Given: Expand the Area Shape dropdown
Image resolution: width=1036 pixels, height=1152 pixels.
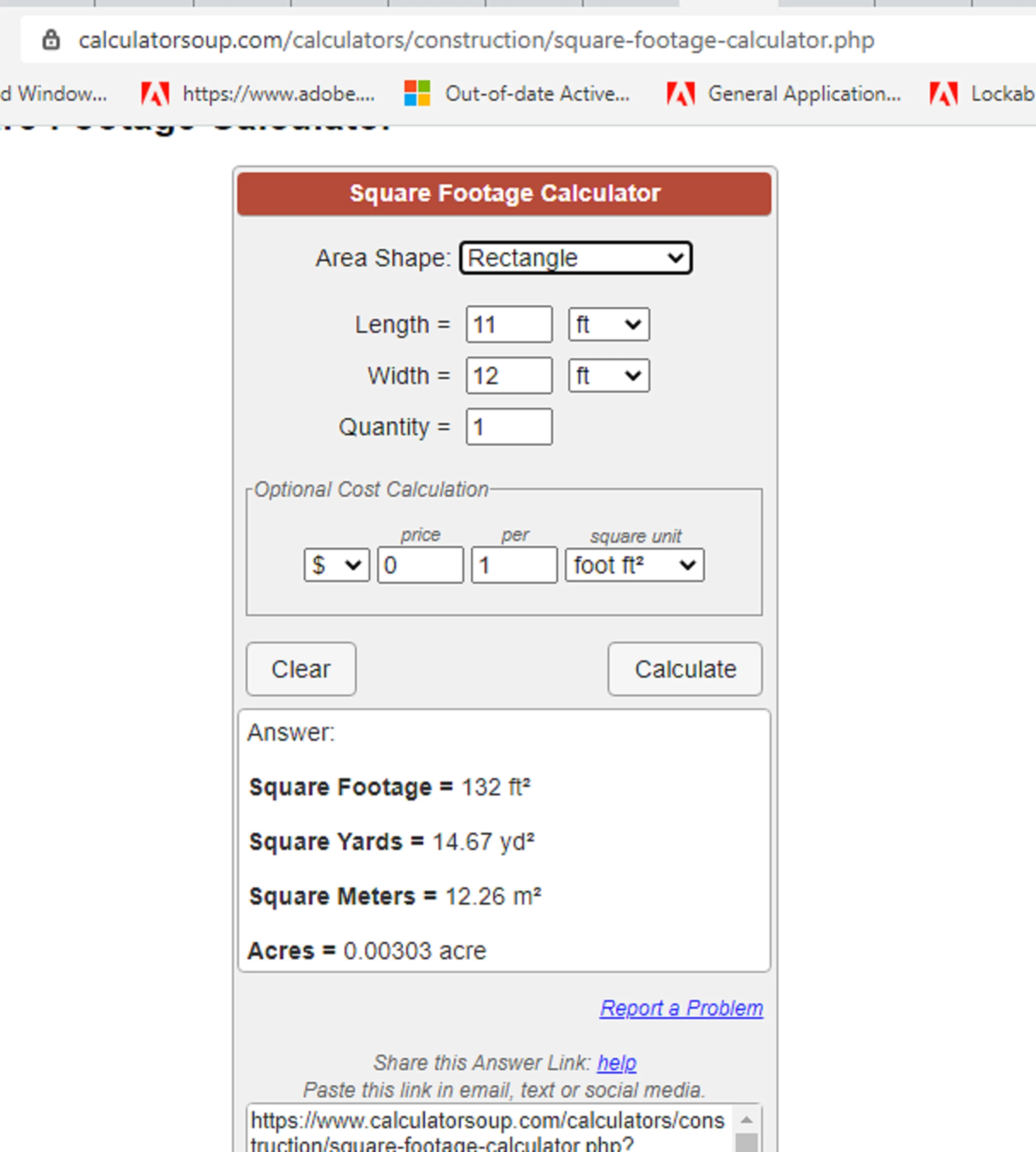Looking at the screenshot, I should click(576, 259).
